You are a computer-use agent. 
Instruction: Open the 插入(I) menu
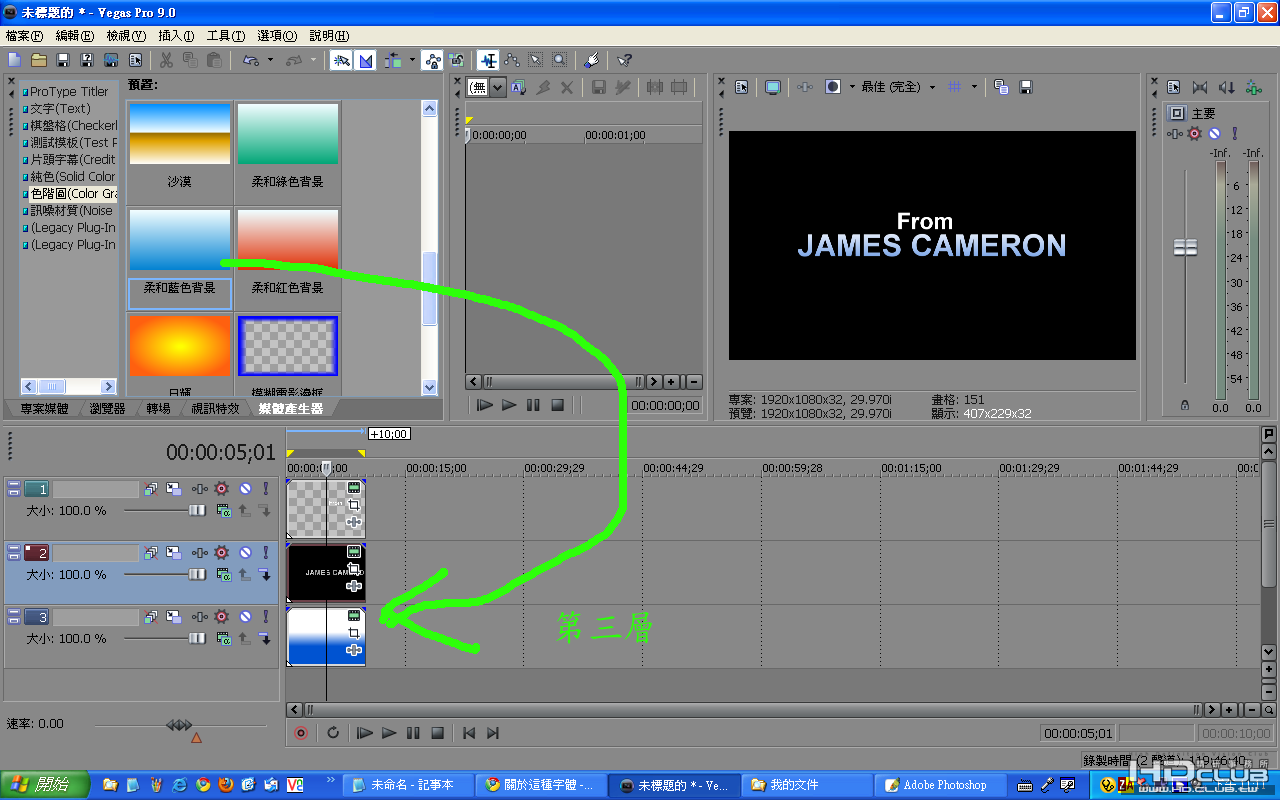pos(176,35)
